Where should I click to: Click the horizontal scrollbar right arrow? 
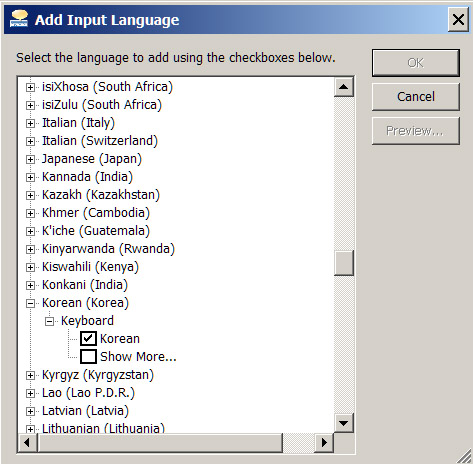point(324,443)
